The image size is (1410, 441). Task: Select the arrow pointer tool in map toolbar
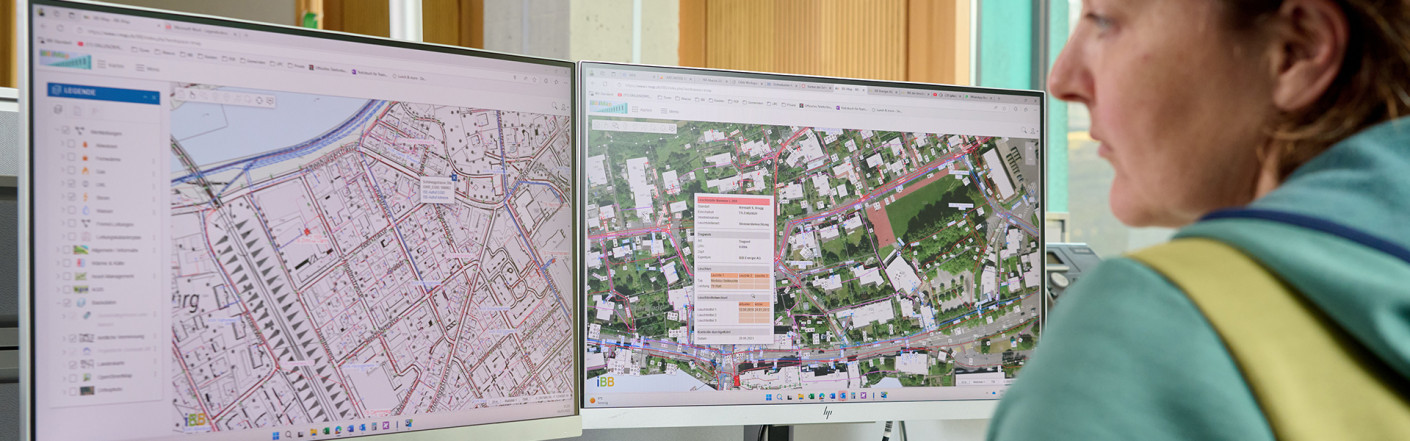click(x=192, y=95)
